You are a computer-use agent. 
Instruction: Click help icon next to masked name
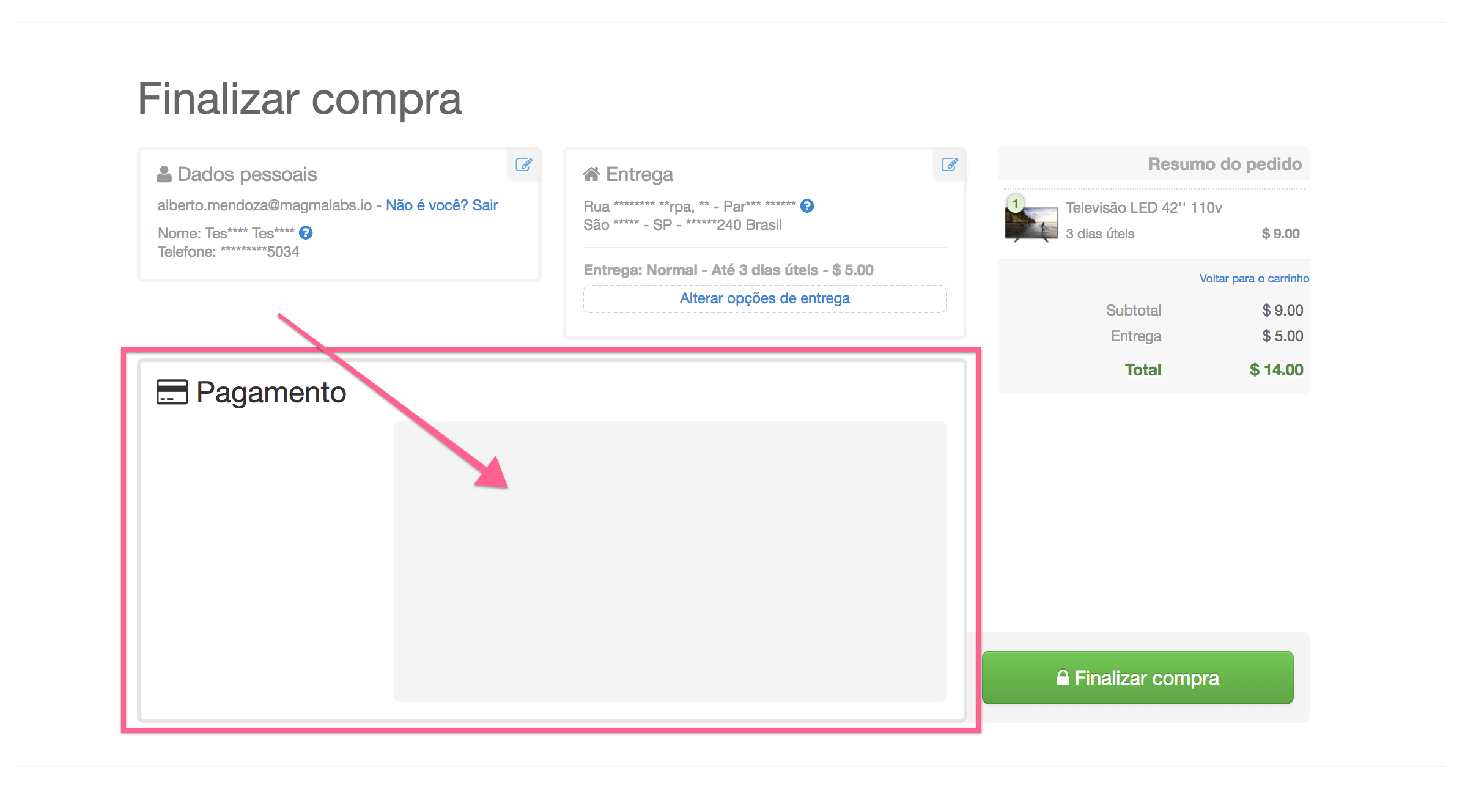coord(306,233)
